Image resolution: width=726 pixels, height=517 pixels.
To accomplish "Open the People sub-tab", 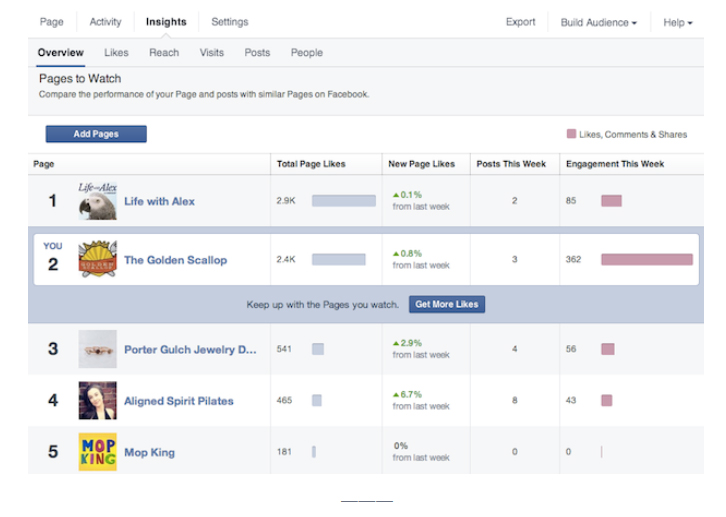I will 307,53.
